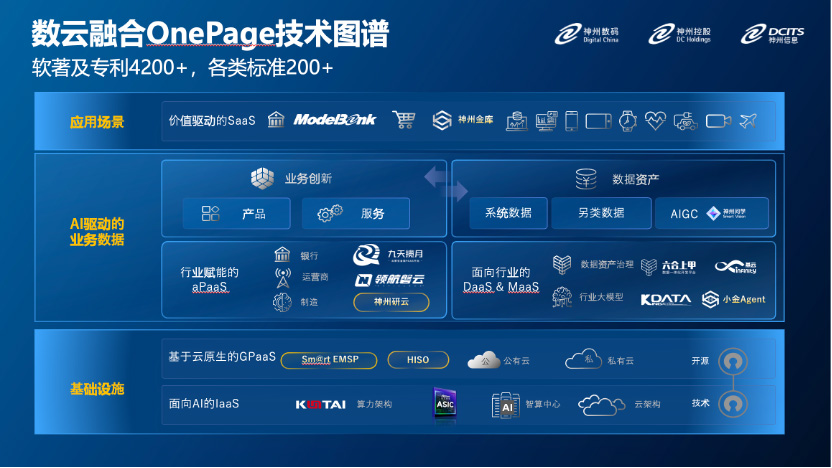This screenshot has width=832, height=468.
Task: Click the 产品 button
Action: (x=236, y=213)
